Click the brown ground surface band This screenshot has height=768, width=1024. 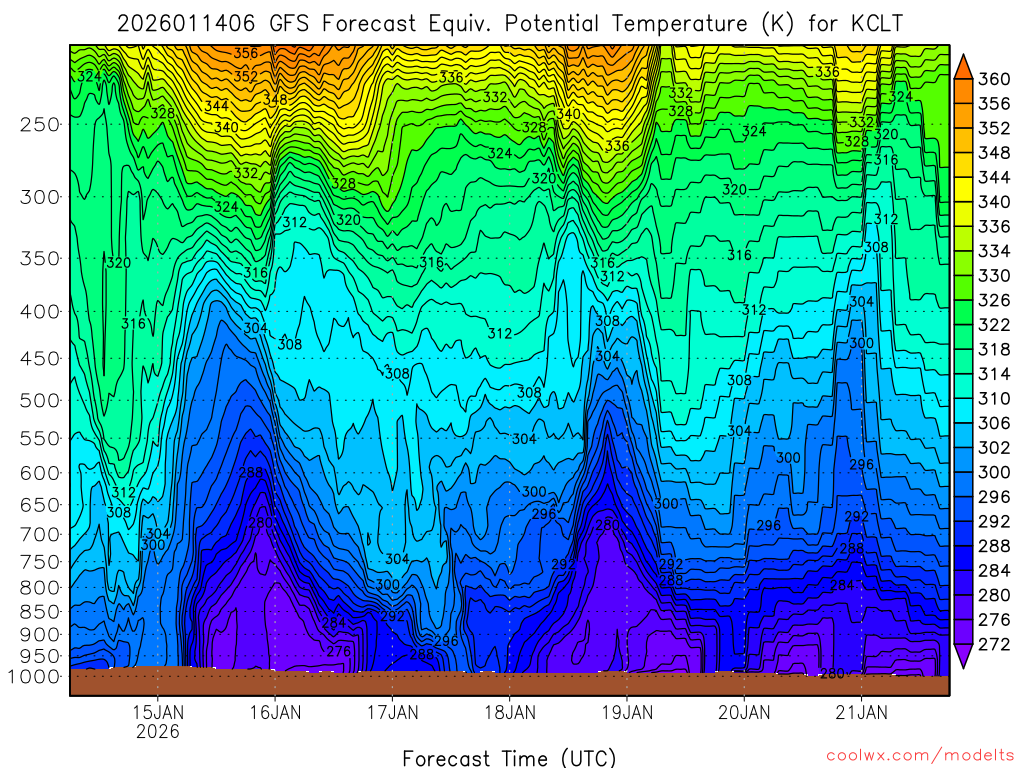click(509, 682)
